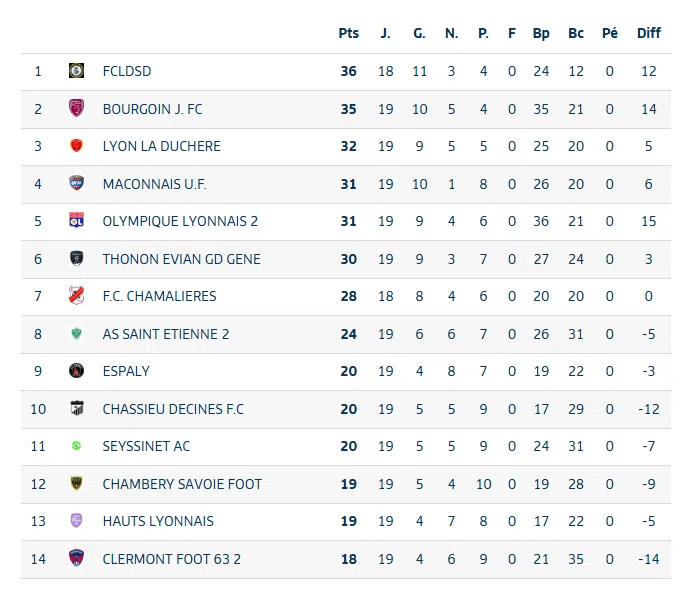This screenshot has height=590, width=681.
Task: Click the Espaly club logo icon
Action: [76, 371]
